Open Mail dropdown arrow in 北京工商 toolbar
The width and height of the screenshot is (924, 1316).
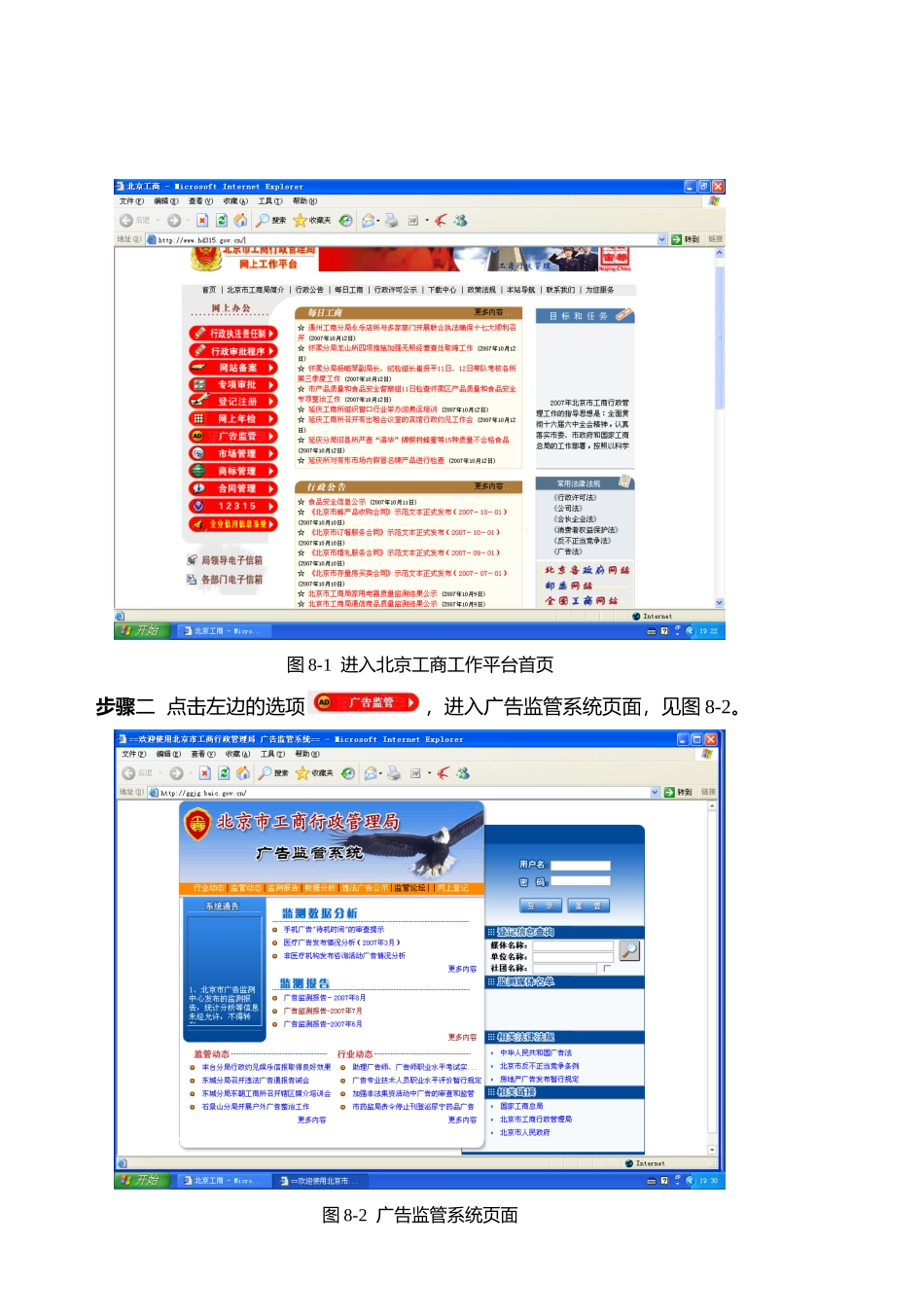coord(379,221)
